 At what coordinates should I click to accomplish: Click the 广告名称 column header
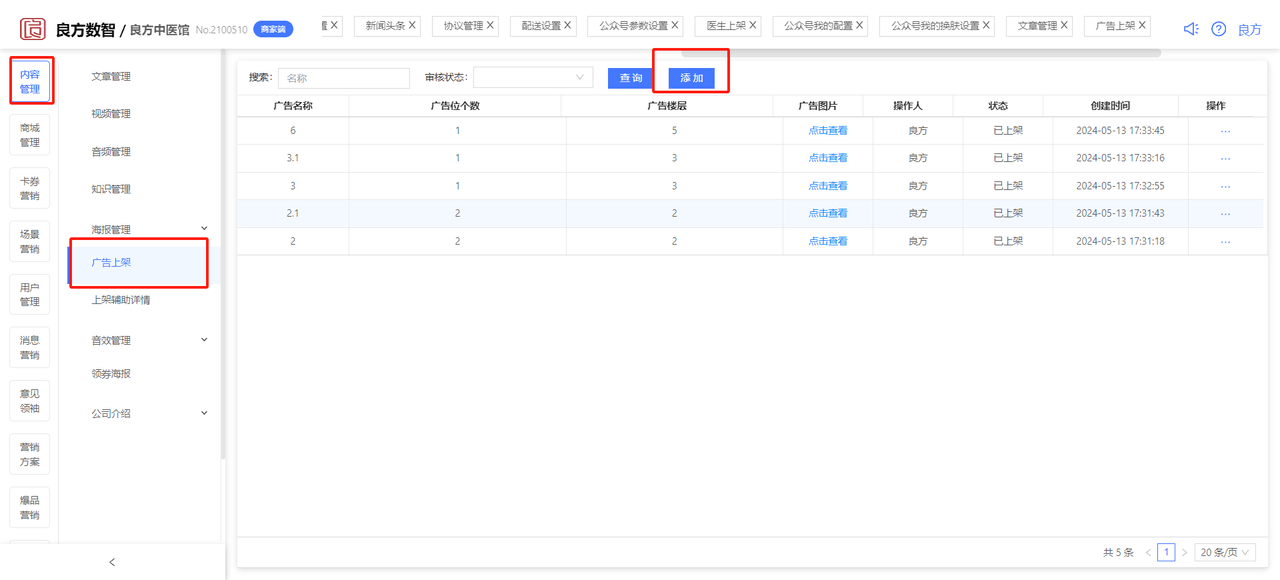coord(293,106)
